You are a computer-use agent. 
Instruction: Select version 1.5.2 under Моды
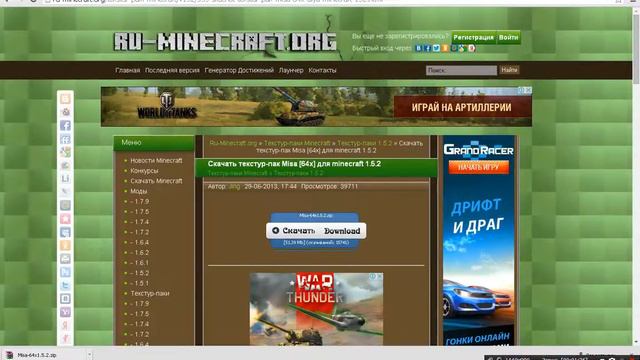[140, 273]
